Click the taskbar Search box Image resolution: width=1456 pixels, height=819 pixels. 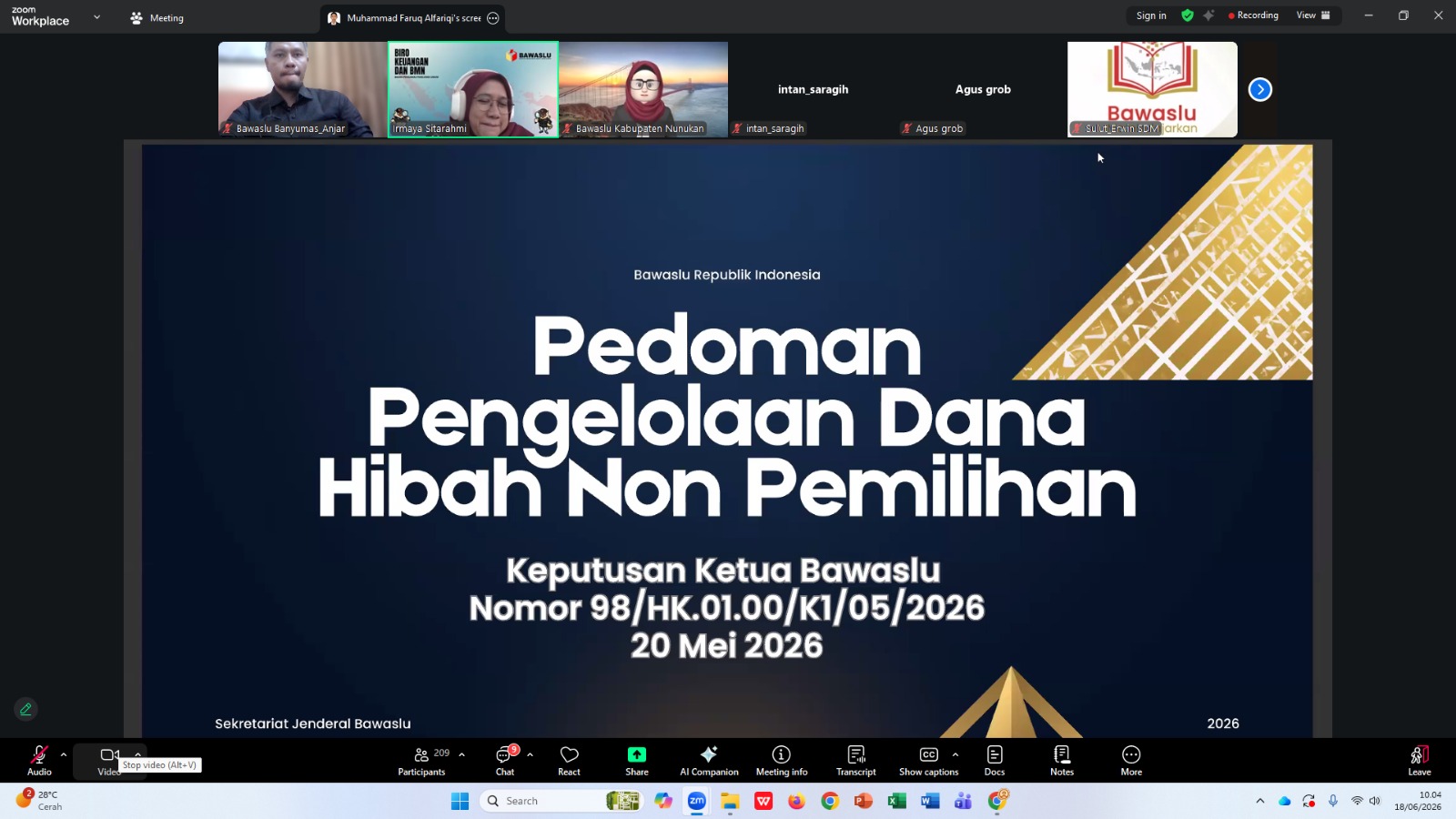click(x=561, y=801)
